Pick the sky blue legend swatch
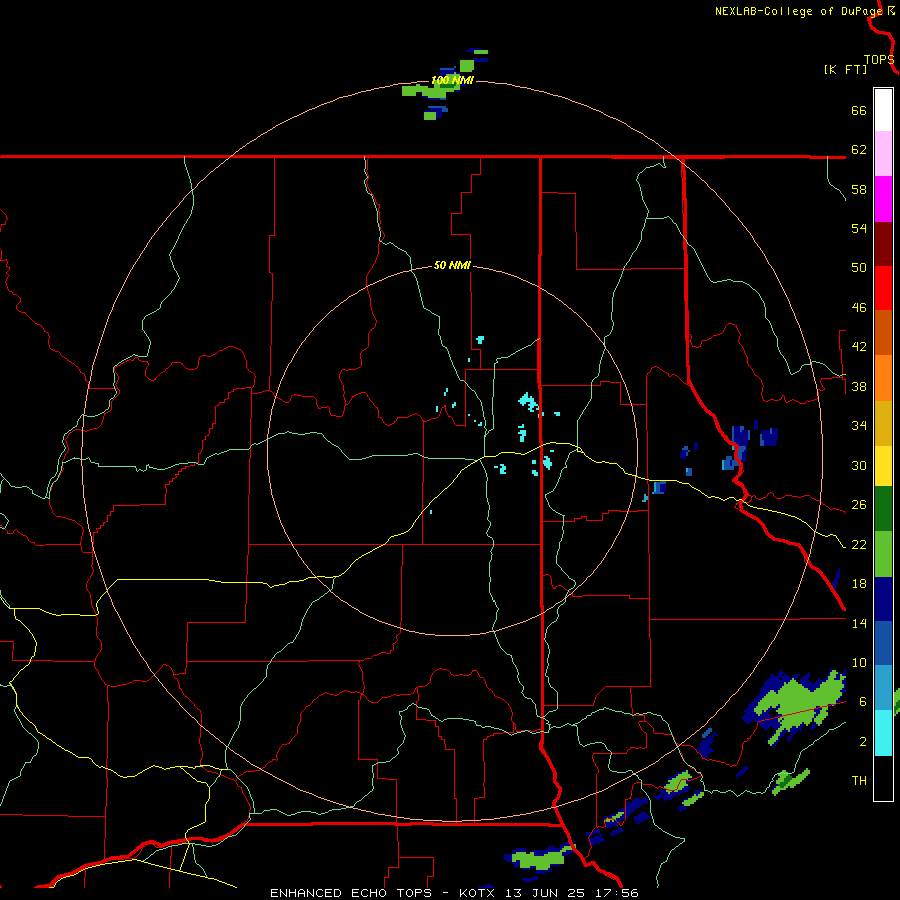 click(883, 688)
